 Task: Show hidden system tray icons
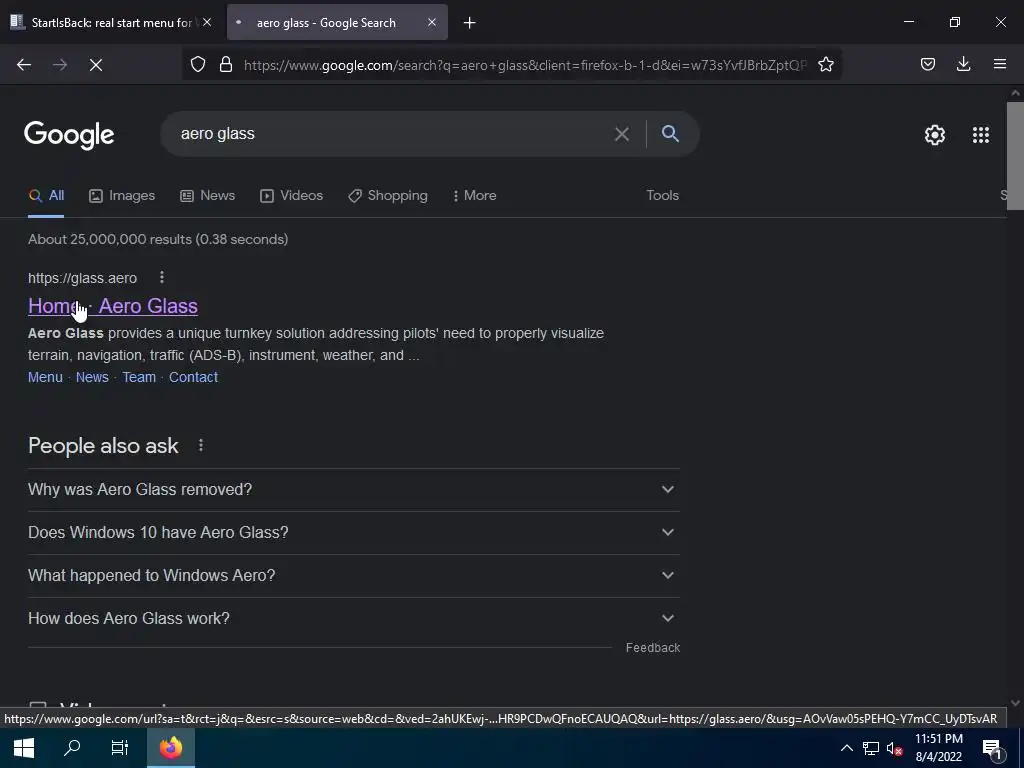[x=846, y=748]
